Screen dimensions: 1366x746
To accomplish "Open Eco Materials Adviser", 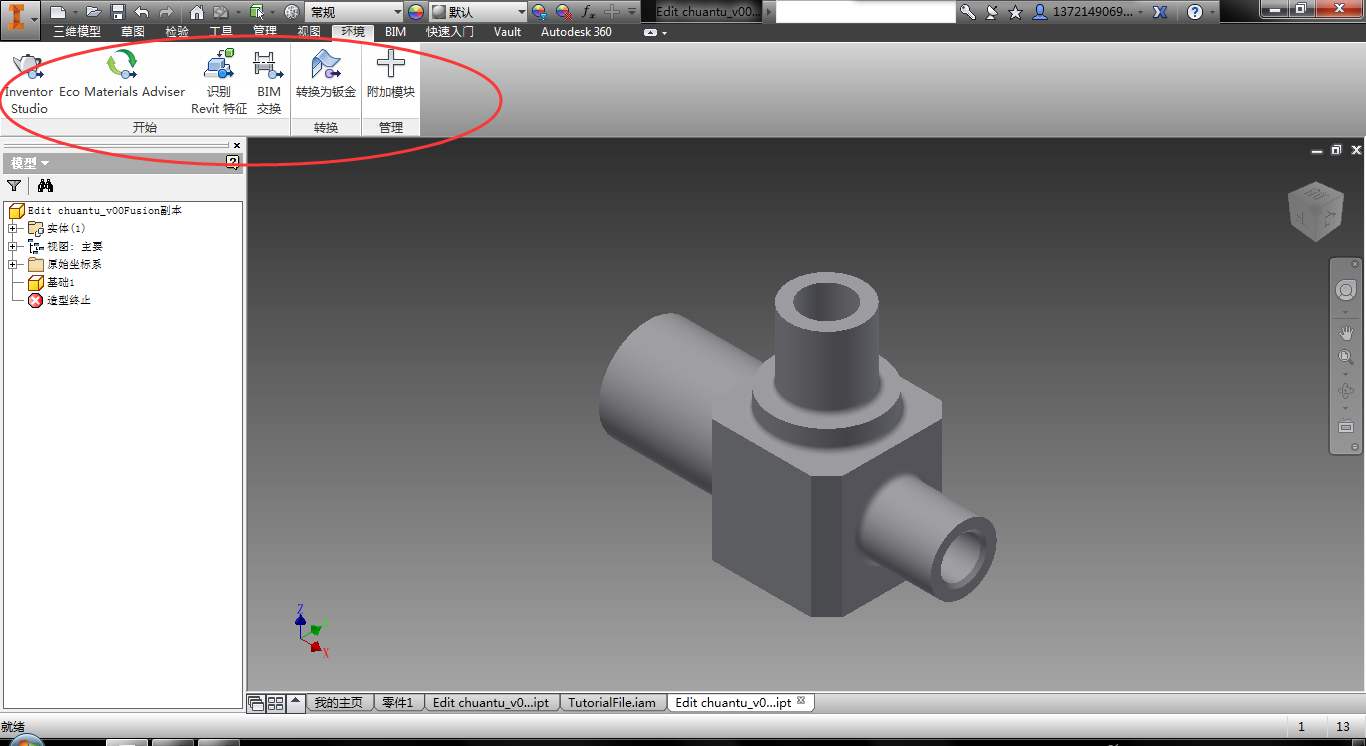I will [x=122, y=75].
